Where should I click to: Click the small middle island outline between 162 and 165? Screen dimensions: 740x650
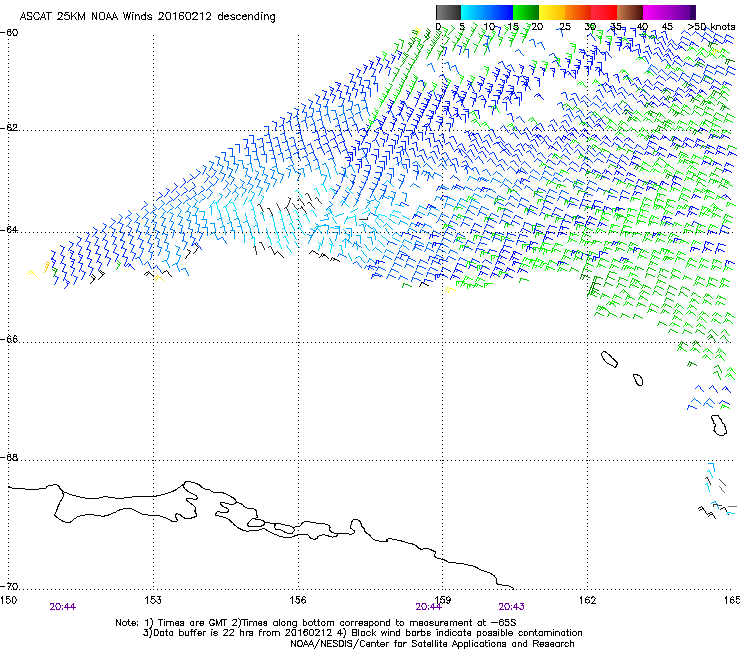(x=638, y=380)
